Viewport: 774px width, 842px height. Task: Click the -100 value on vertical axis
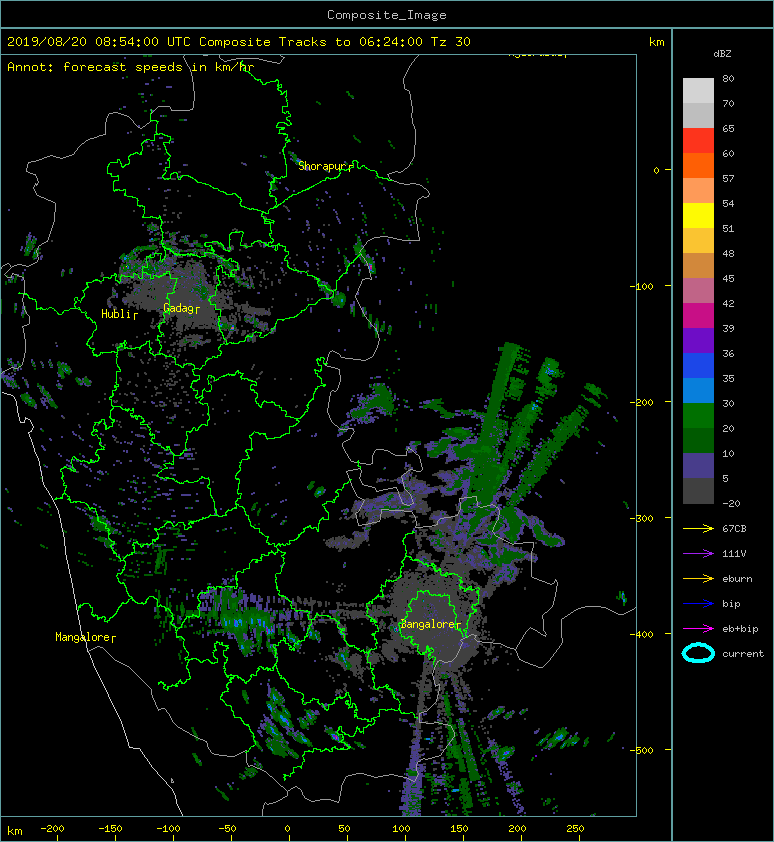click(x=641, y=286)
